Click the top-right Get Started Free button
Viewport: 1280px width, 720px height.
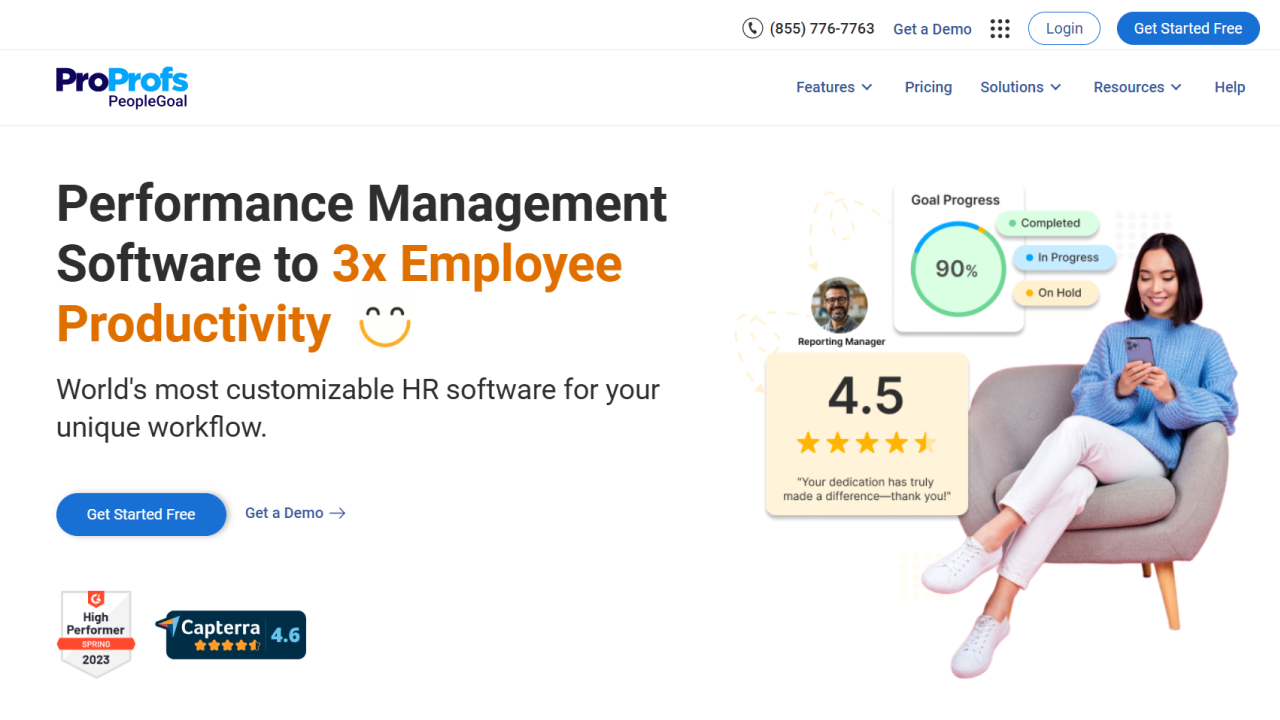tap(1187, 28)
